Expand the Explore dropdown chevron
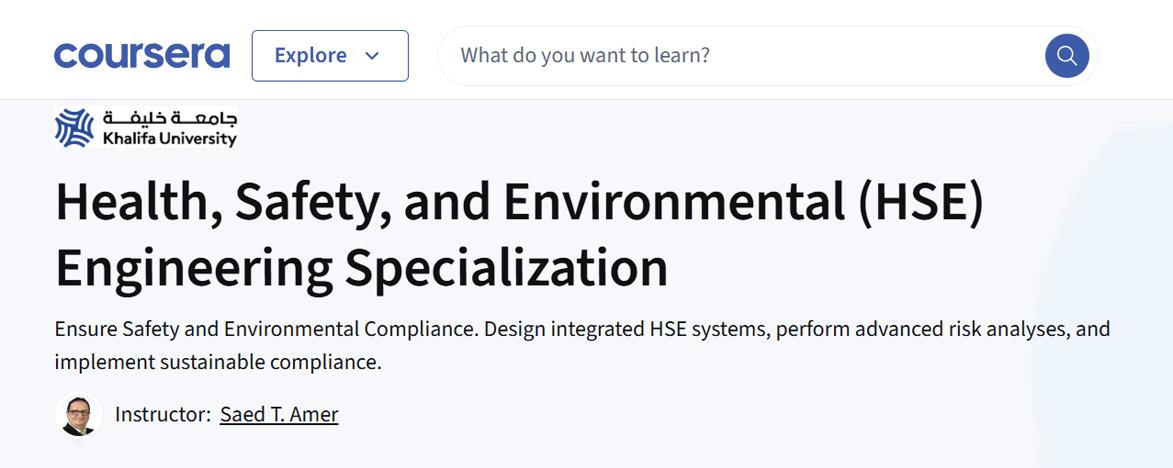 pos(373,56)
